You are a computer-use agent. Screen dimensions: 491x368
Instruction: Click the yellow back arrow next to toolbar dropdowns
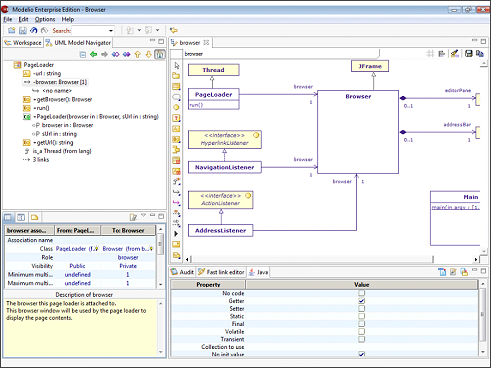[x=174, y=30]
